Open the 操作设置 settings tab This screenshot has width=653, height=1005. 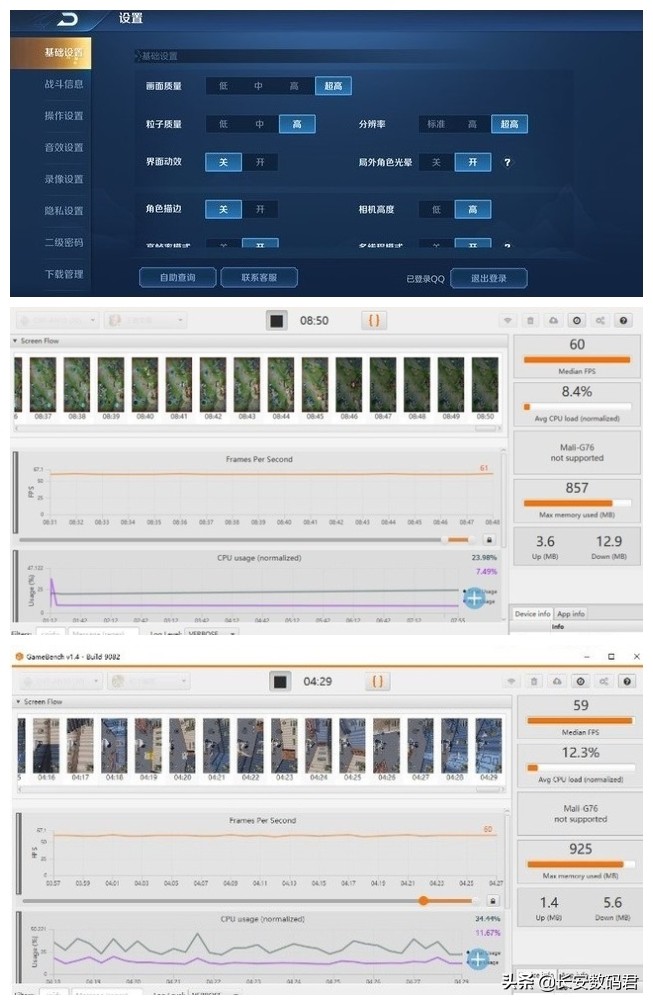tap(63, 116)
